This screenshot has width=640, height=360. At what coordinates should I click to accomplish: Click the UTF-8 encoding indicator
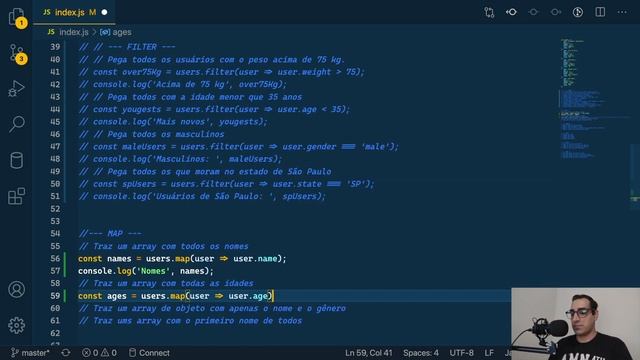point(461,353)
